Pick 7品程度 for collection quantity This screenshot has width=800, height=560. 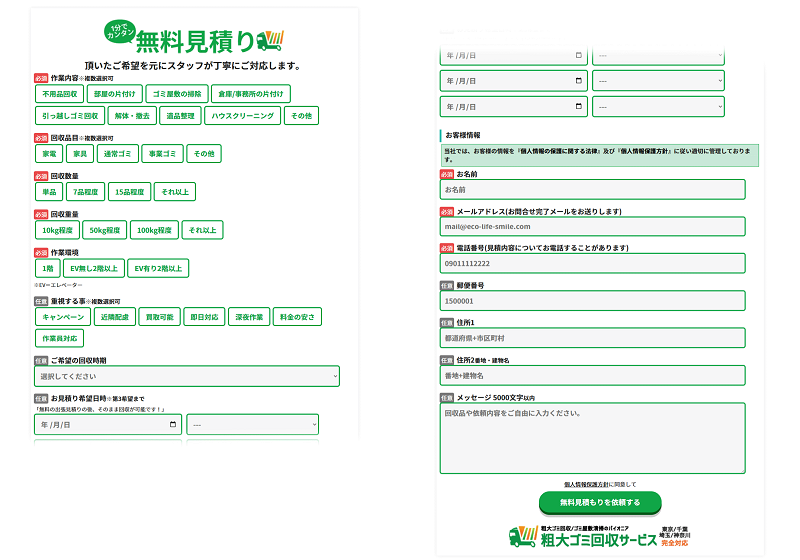click(85, 192)
